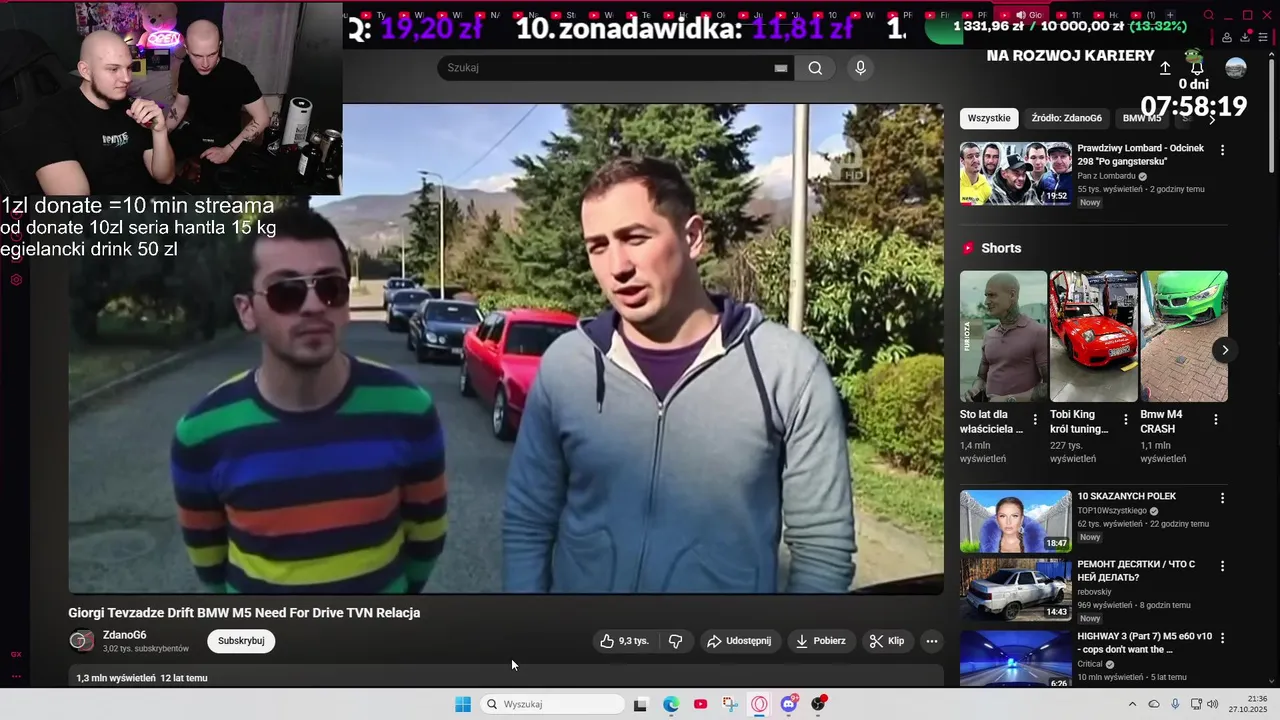Image resolution: width=1280 pixels, height=720 pixels.
Task: Click the Shorts section heading
Action: [x=1001, y=248]
